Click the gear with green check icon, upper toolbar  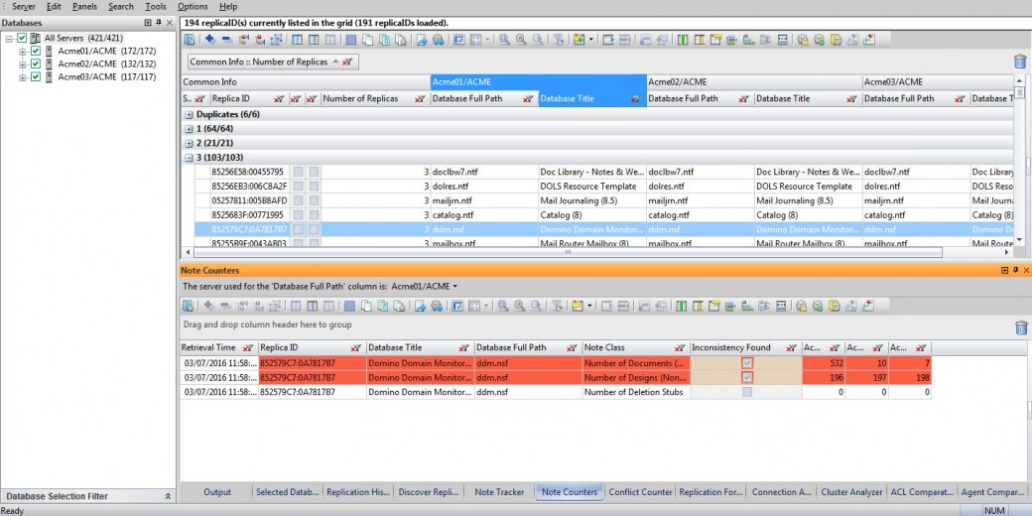point(819,39)
